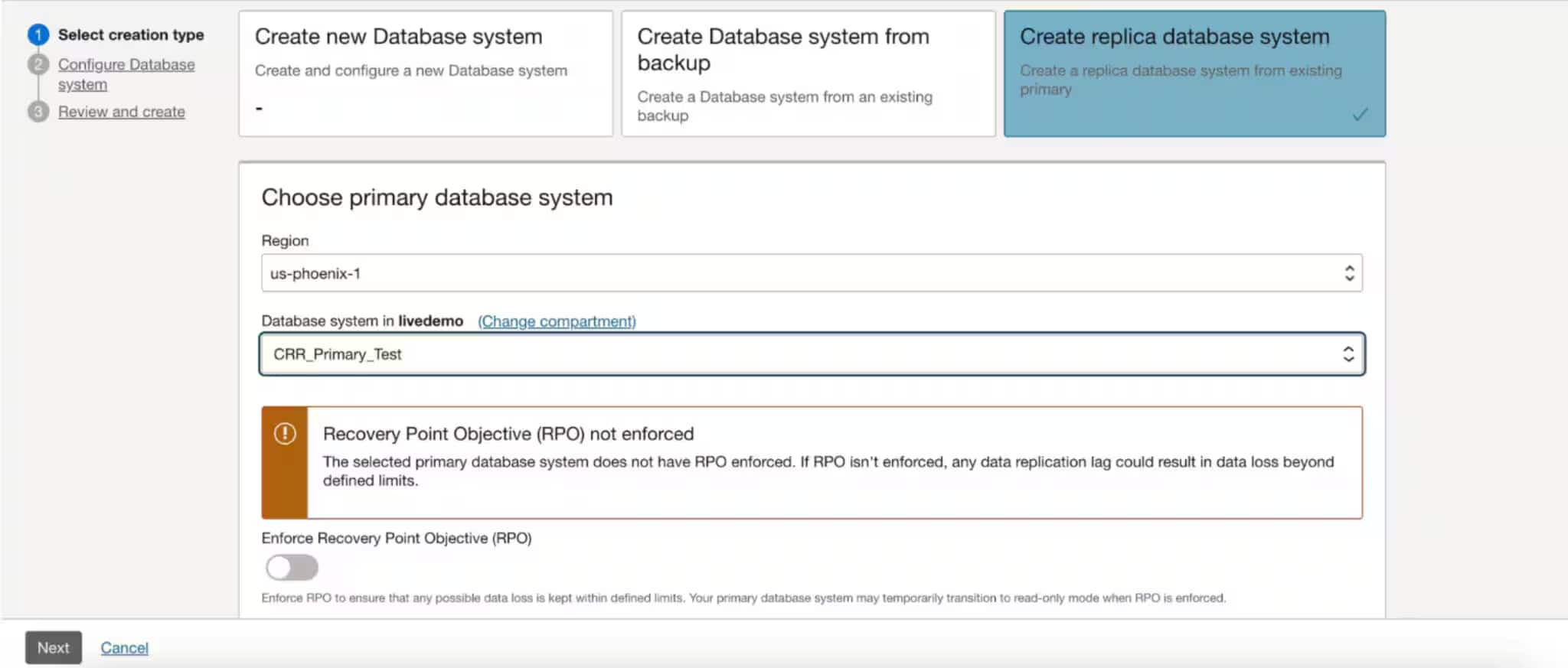Click 'Choose primary database system' heading

coord(437,197)
